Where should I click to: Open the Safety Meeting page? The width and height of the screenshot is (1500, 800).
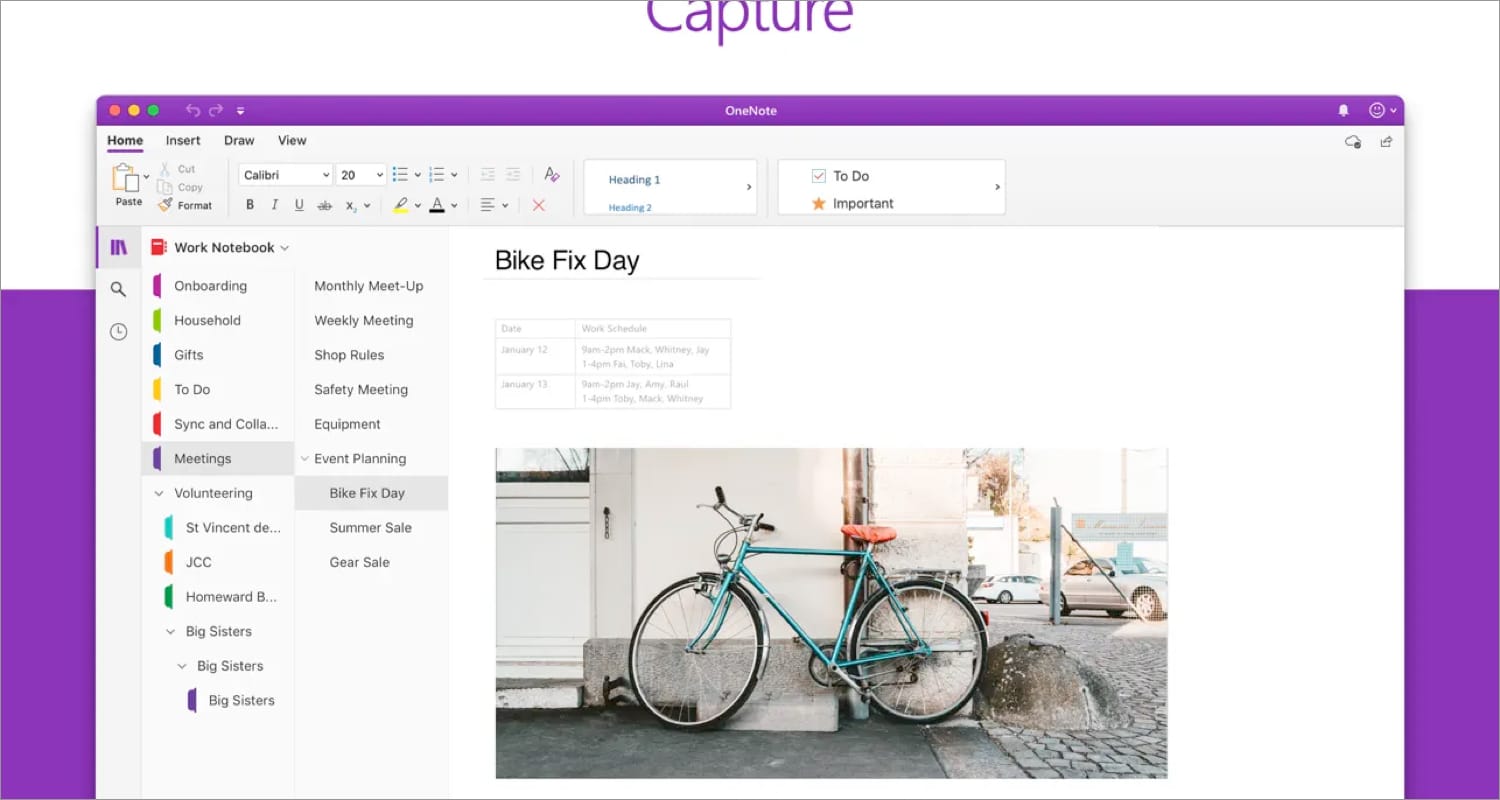click(371, 390)
